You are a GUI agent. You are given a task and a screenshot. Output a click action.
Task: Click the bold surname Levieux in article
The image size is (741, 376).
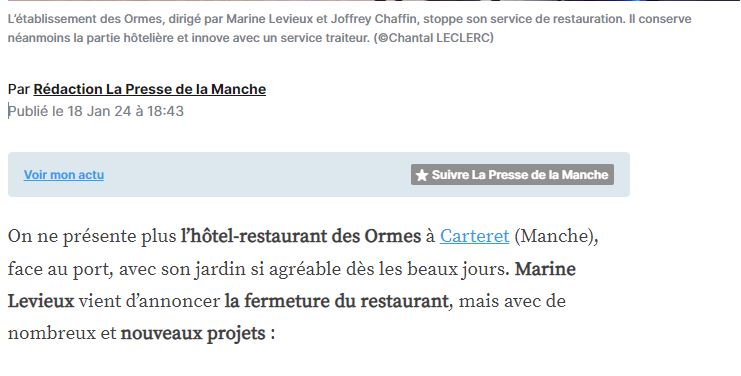(x=41, y=301)
